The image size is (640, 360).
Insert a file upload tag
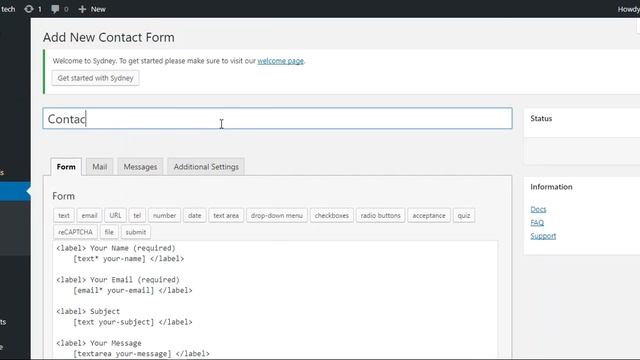click(109, 232)
